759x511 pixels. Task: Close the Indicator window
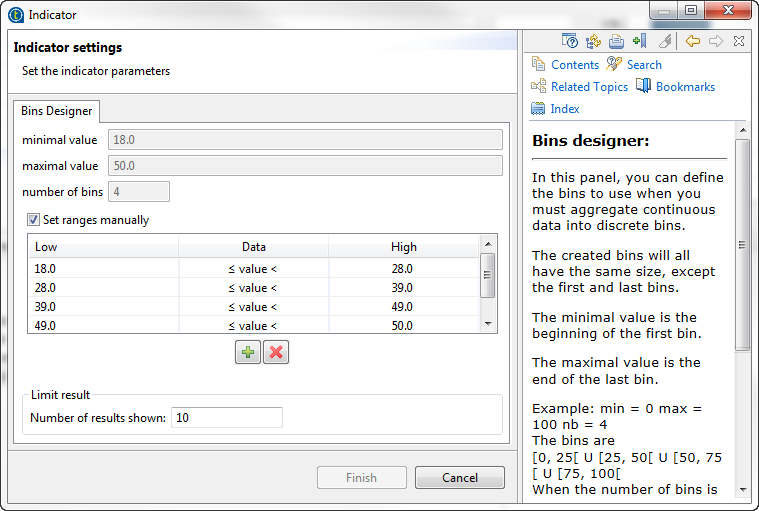coord(728,10)
